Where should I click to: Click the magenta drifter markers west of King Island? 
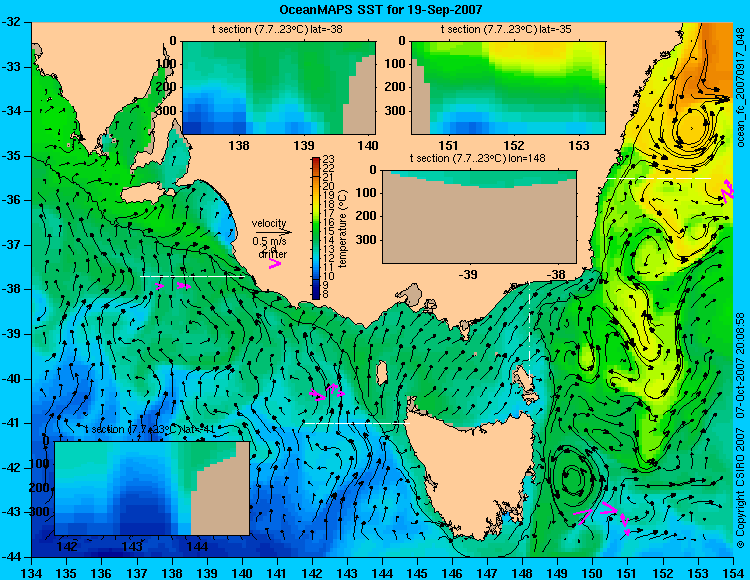tap(328, 391)
